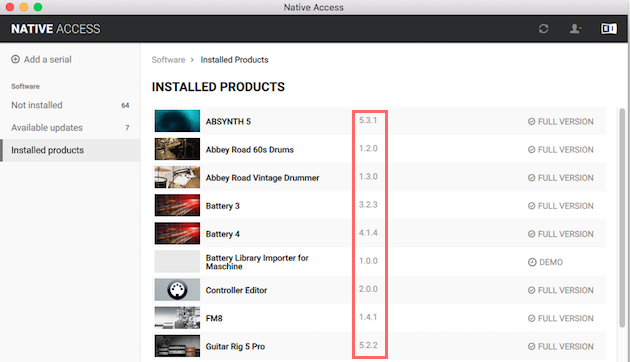Select Installed products in sidebar
Viewport: 630px width, 362px height.
(70, 150)
